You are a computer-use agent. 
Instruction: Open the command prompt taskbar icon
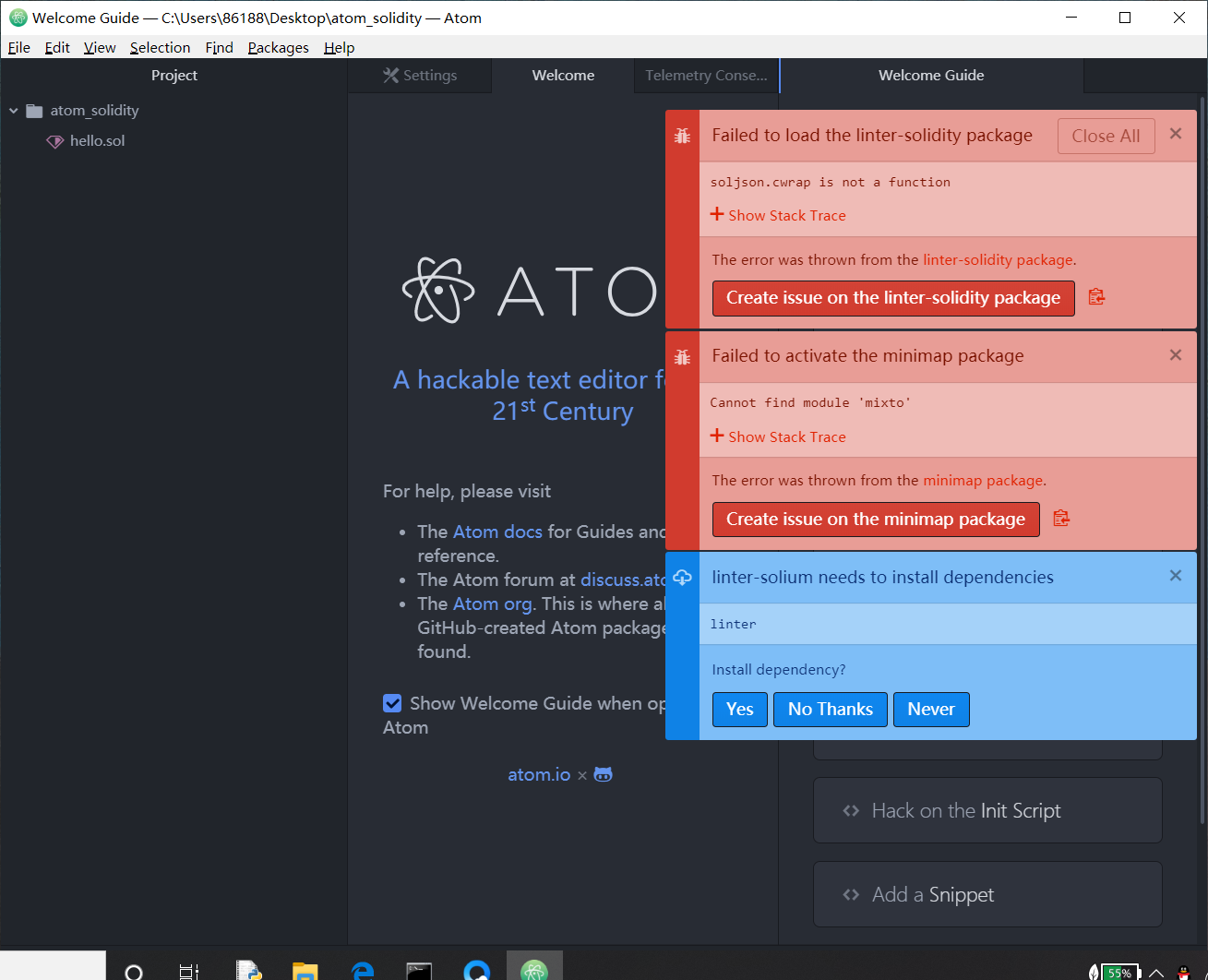(x=419, y=971)
